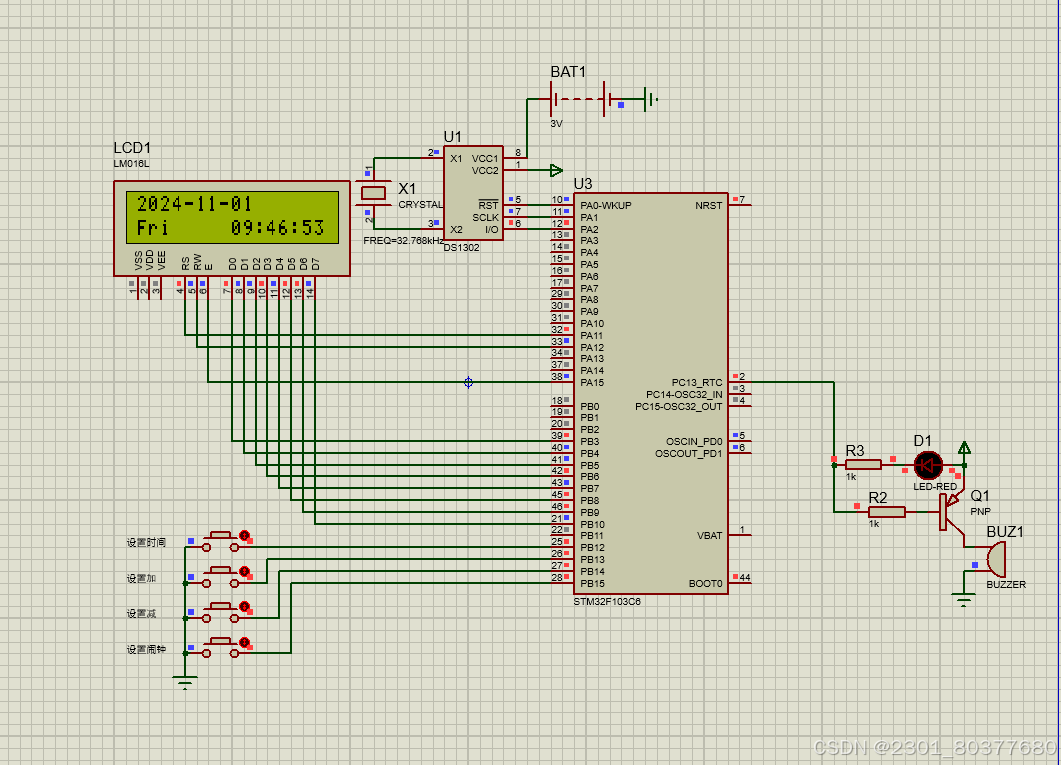Click the DS1302 part name

click(x=461, y=248)
